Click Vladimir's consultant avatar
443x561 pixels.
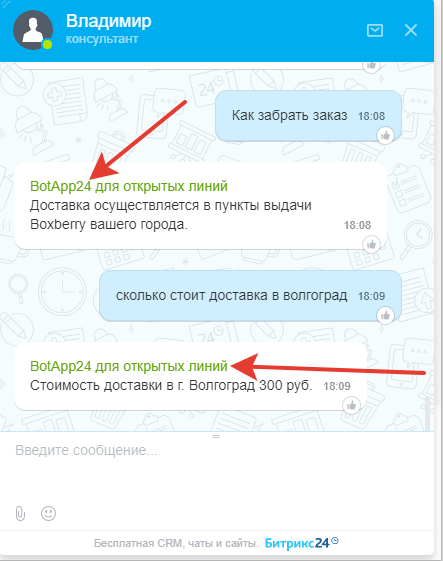33,30
